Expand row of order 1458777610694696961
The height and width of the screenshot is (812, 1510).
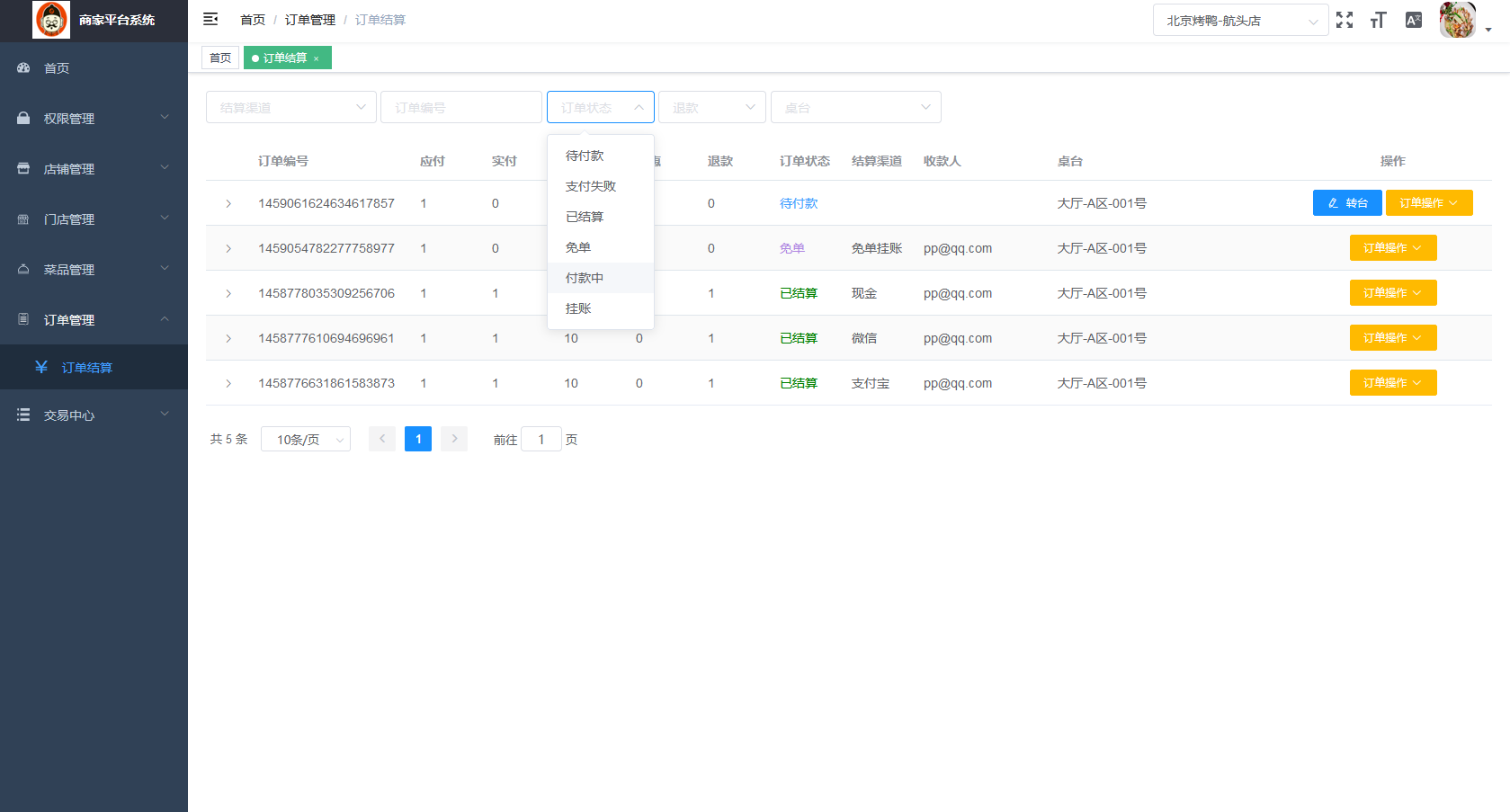pyautogui.click(x=228, y=339)
